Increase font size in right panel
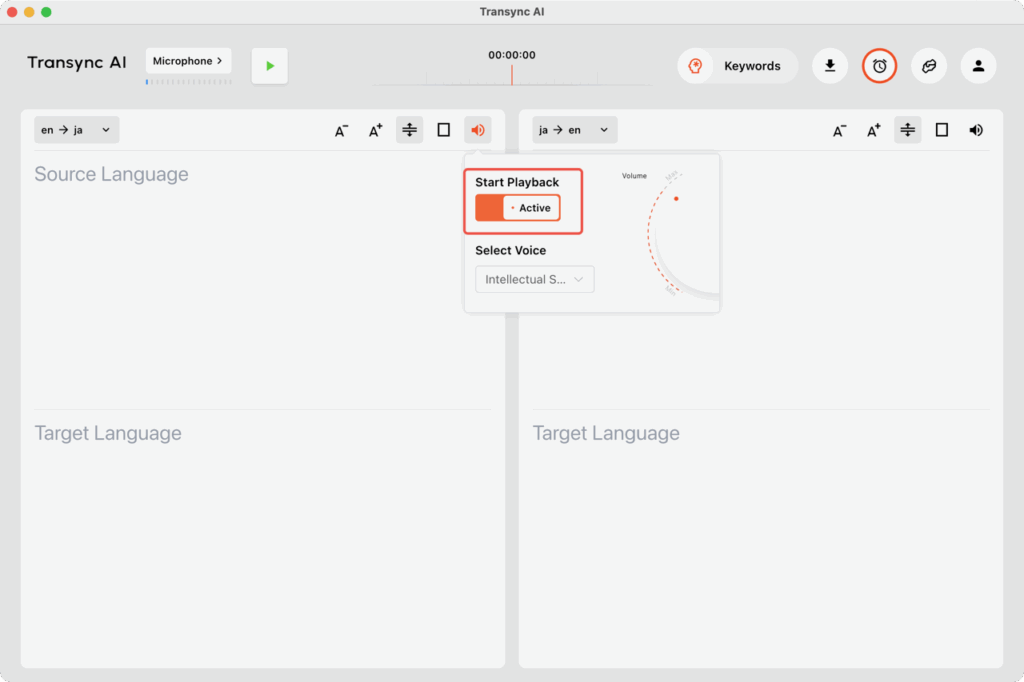Screen dimensions: 1024x682 [873, 130]
